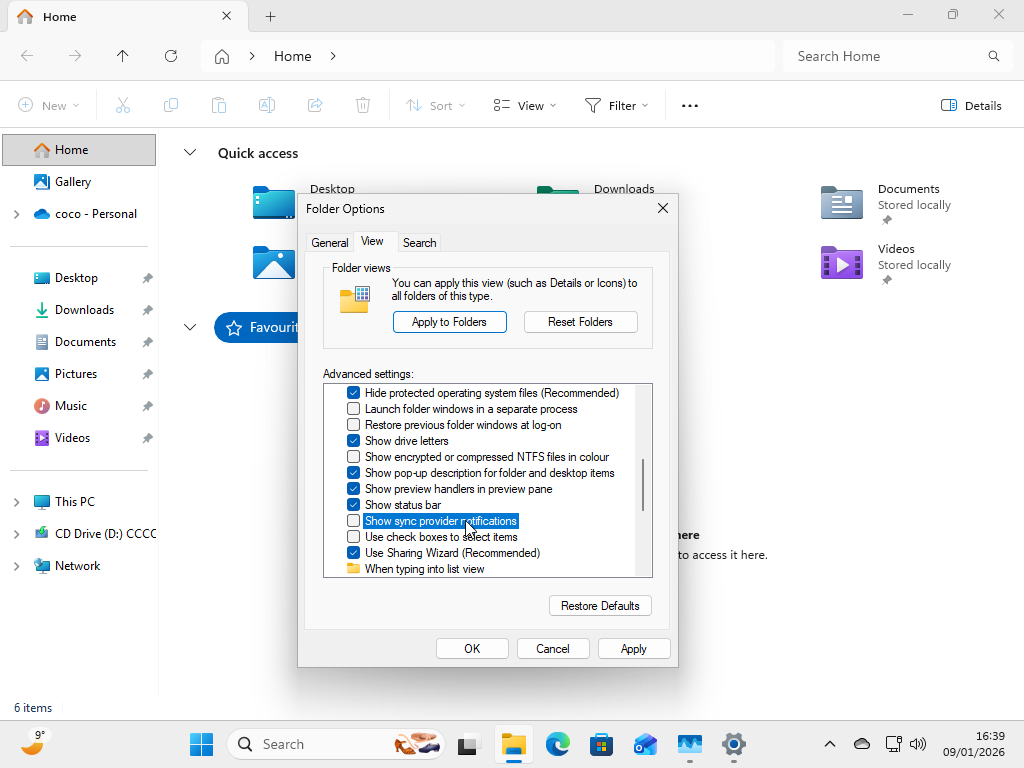This screenshot has height=768, width=1024.
Task: Switch to the General tab in Folder Options
Action: [330, 242]
